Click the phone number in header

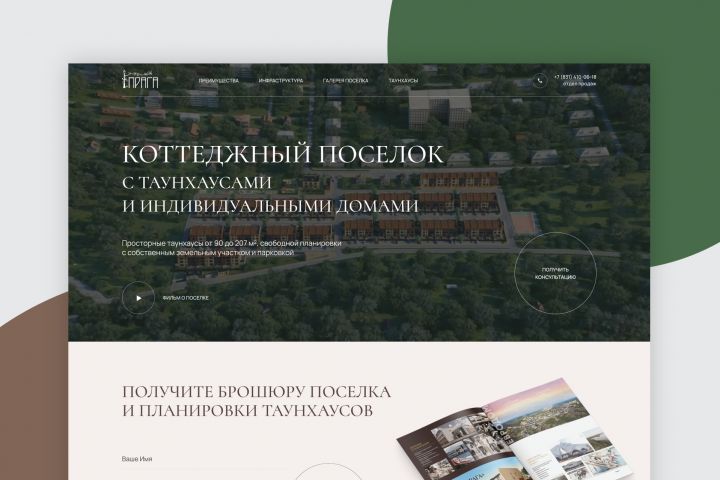coord(575,77)
